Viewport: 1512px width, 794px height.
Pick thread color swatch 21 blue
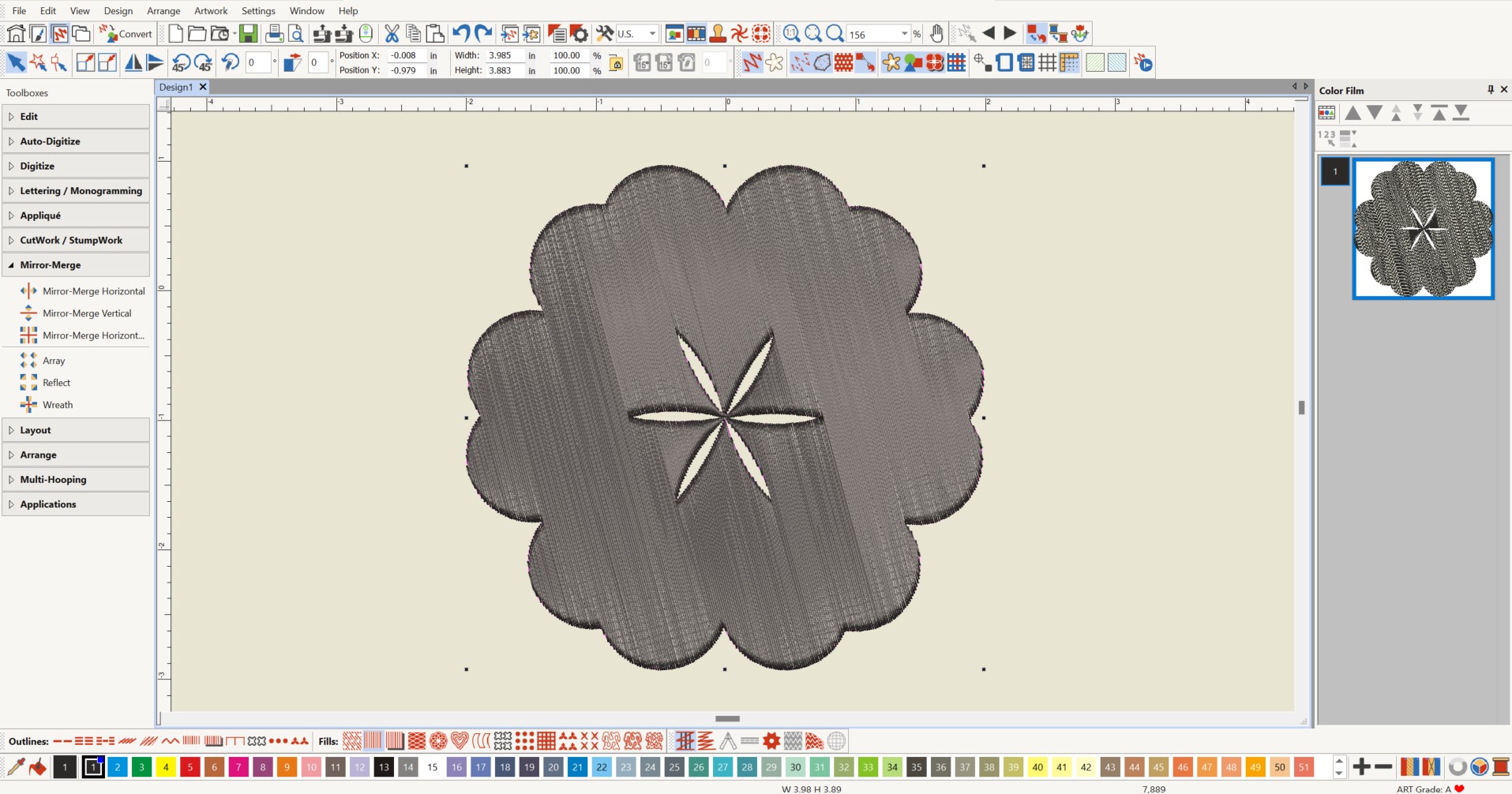[x=578, y=766]
